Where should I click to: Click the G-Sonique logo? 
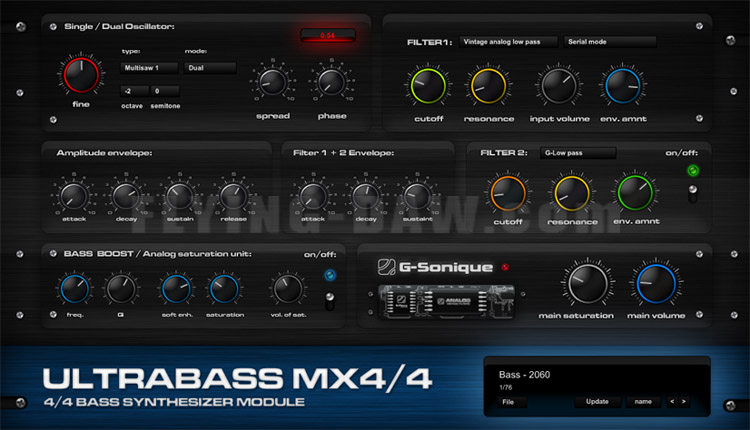coord(435,267)
